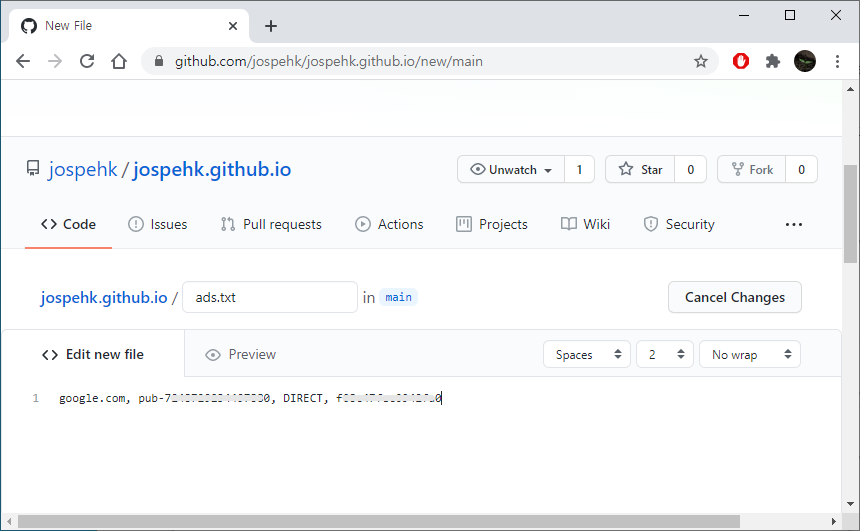This screenshot has width=860, height=531.
Task: Close the New File tab
Action: (x=233, y=26)
